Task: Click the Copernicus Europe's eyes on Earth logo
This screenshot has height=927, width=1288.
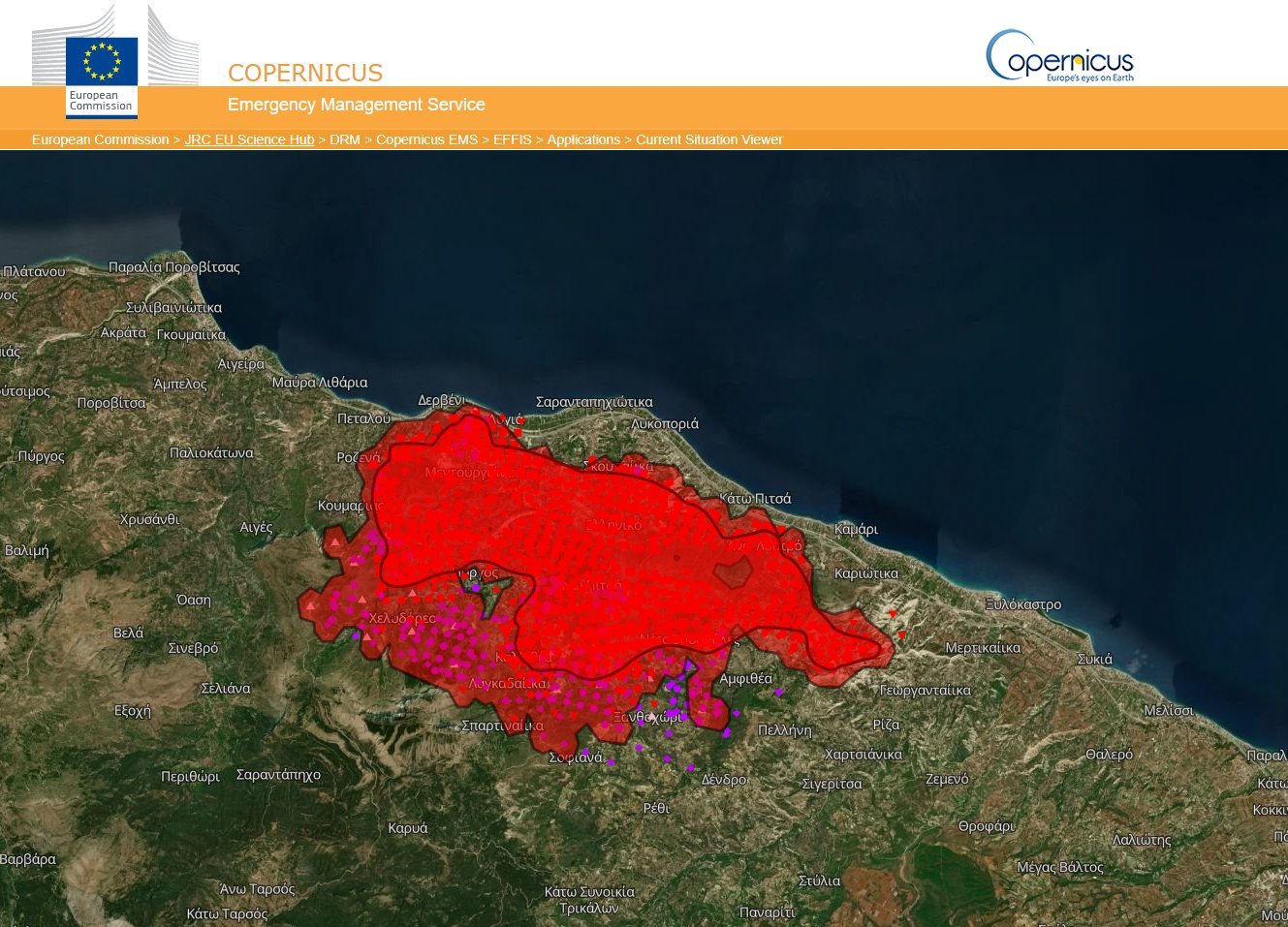Action: coord(1060,56)
